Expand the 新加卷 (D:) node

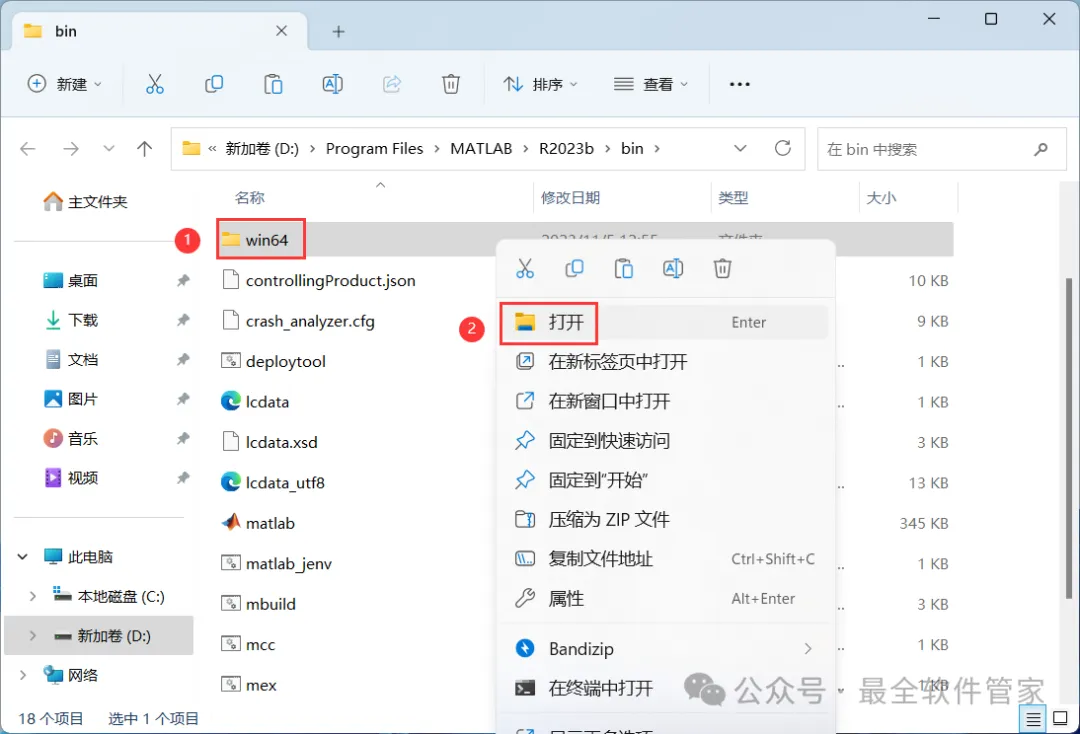32,636
